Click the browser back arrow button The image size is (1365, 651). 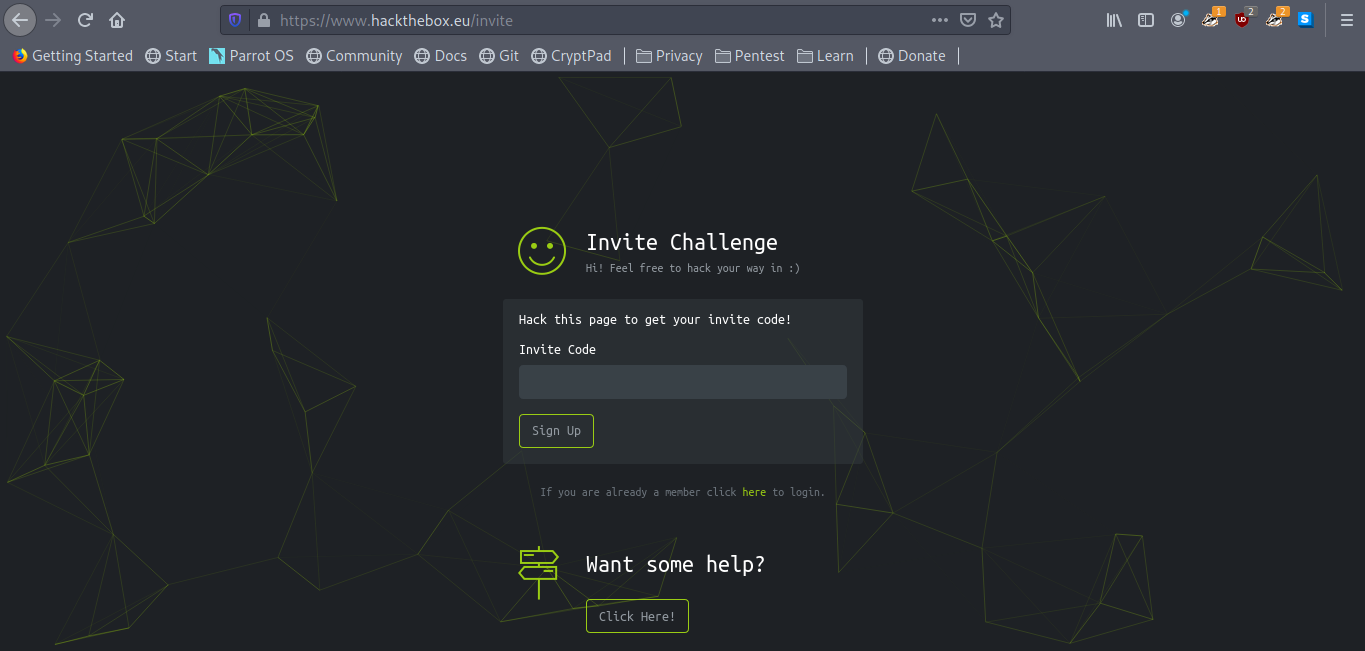click(x=20, y=20)
